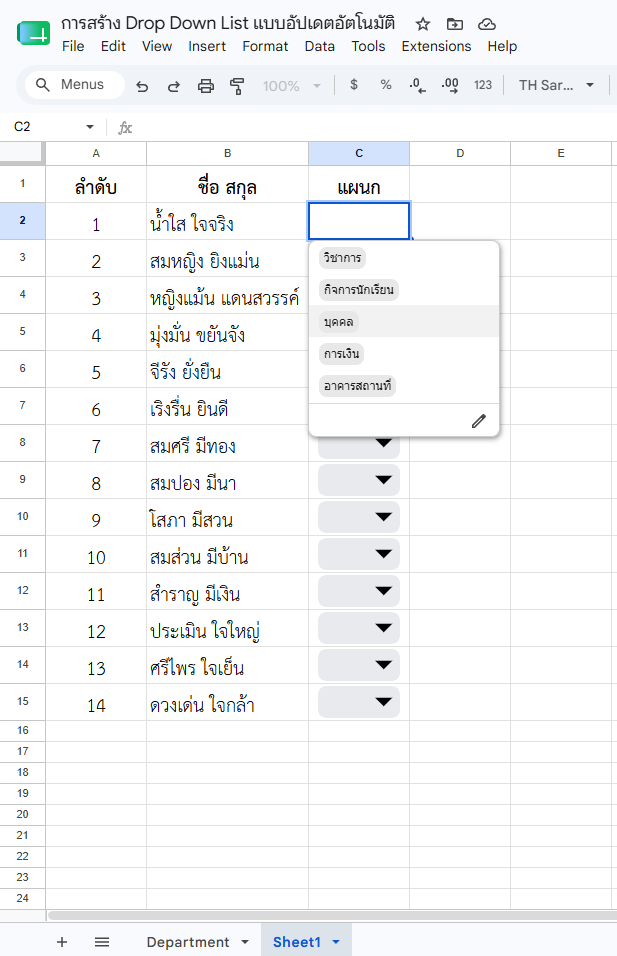Select column D header
The height and width of the screenshot is (956, 617).
pyautogui.click(x=460, y=154)
